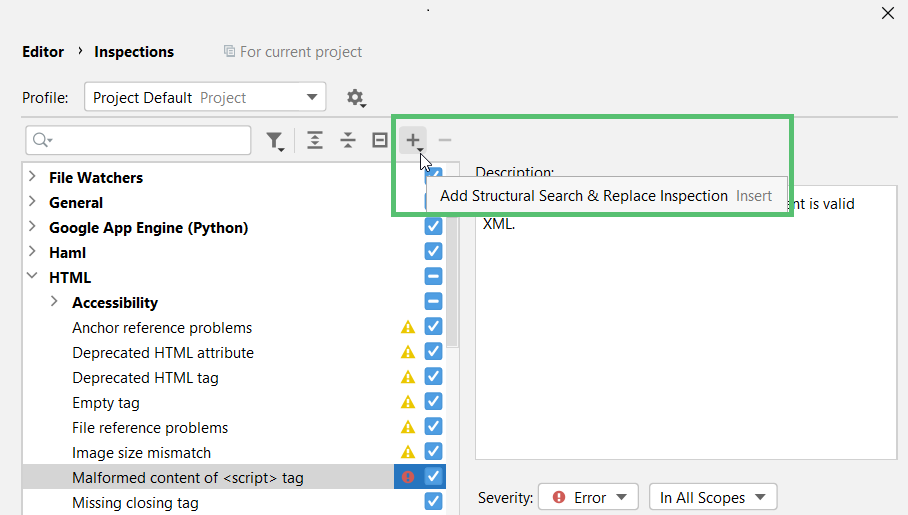This screenshot has height=515, width=908.
Task: Select Add Structural Search & Replace Inspection
Action: (584, 196)
